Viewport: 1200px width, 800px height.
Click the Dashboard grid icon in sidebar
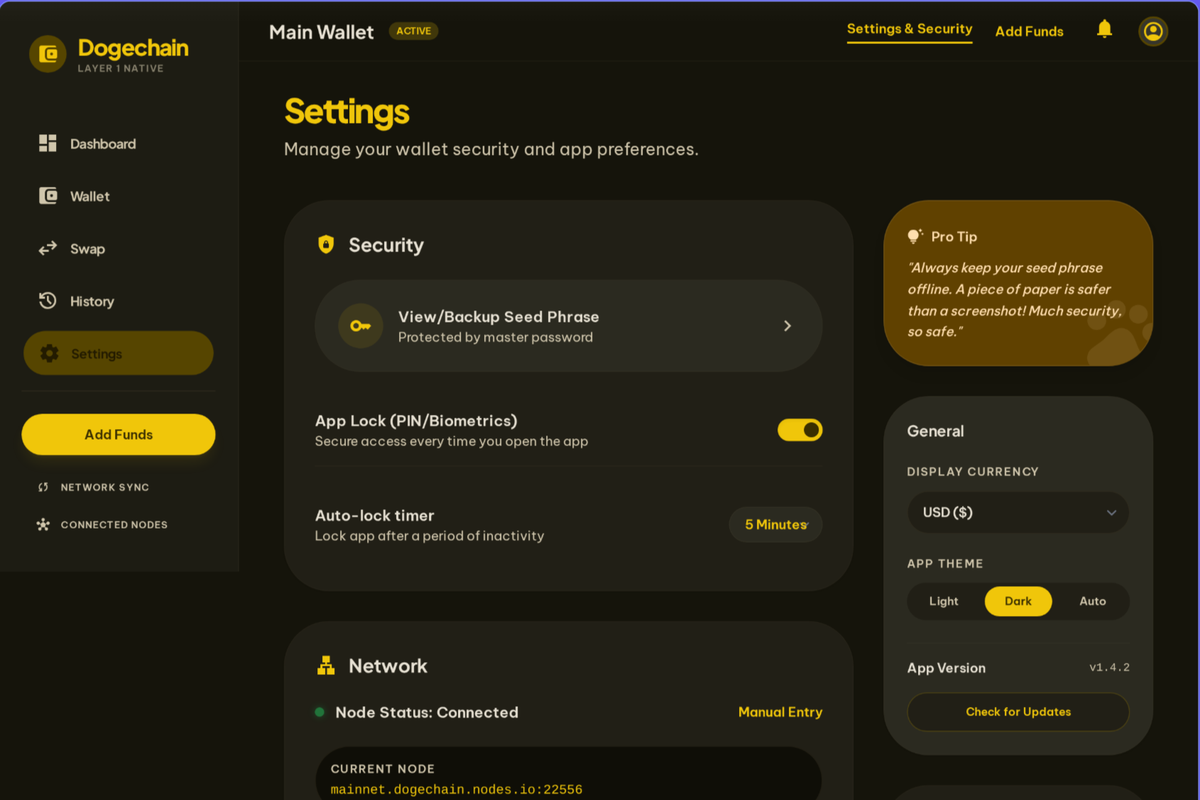point(48,143)
